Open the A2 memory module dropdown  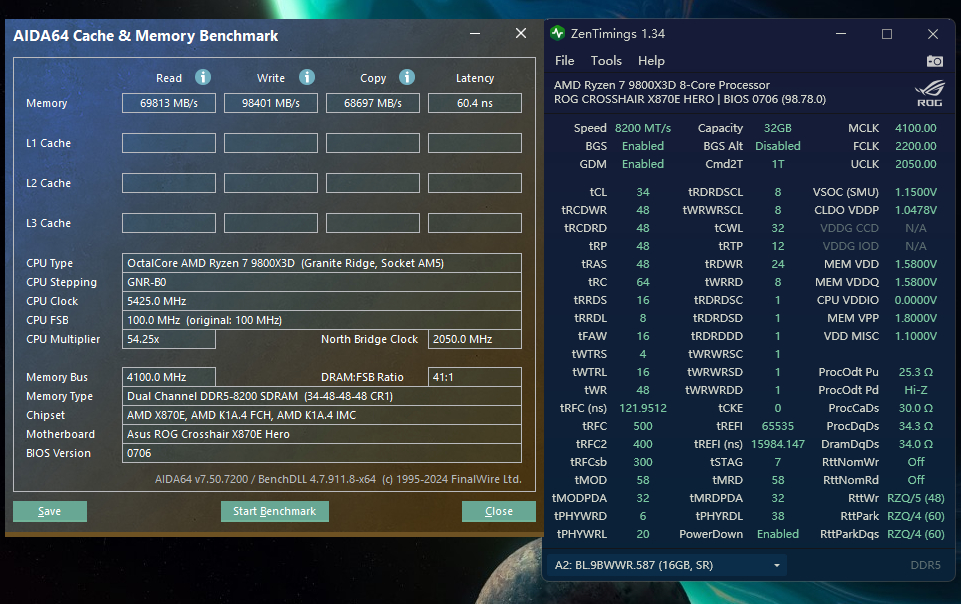click(667, 565)
